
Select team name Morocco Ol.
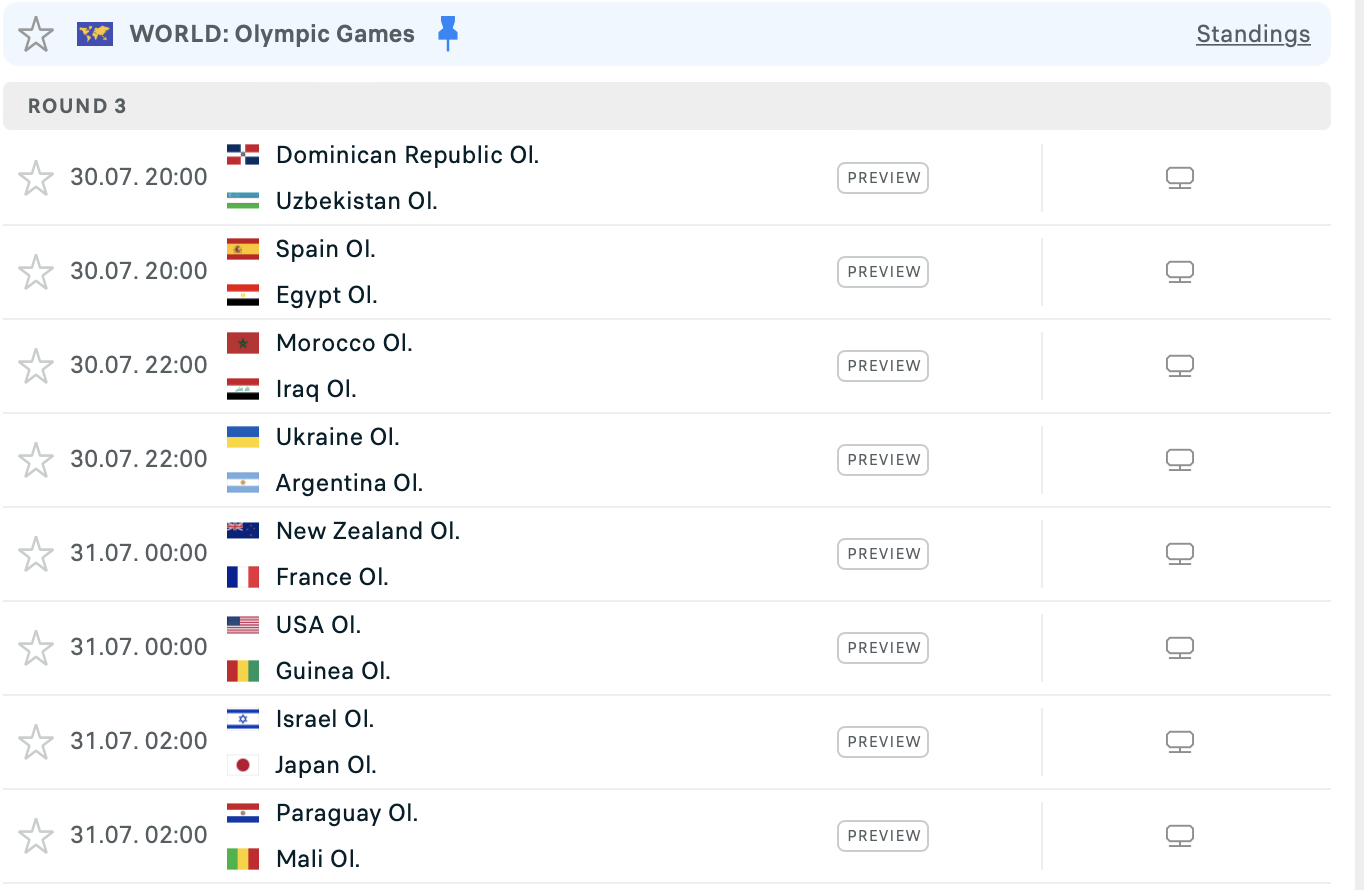click(344, 343)
